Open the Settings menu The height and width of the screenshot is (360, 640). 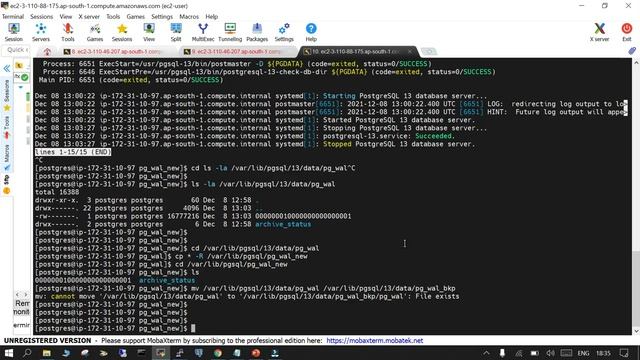coord(162,17)
